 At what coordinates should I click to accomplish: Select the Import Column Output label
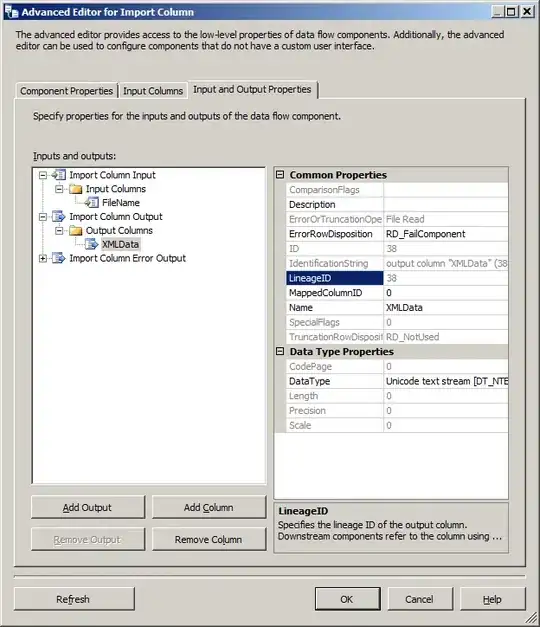pyautogui.click(x=116, y=217)
